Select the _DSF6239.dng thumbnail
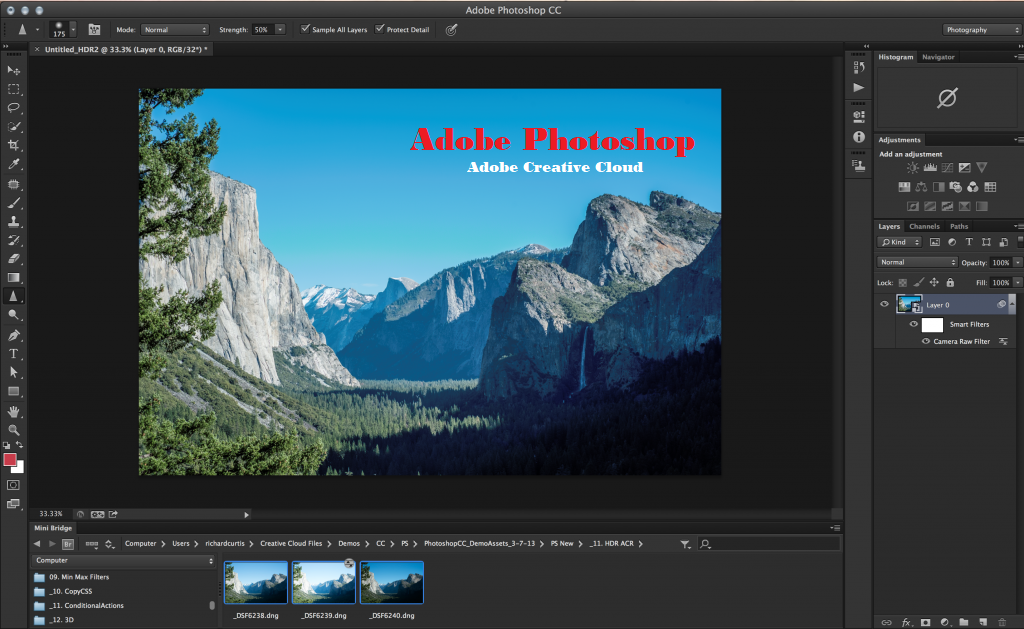This screenshot has width=1024, height=629. tap(324, 582)
